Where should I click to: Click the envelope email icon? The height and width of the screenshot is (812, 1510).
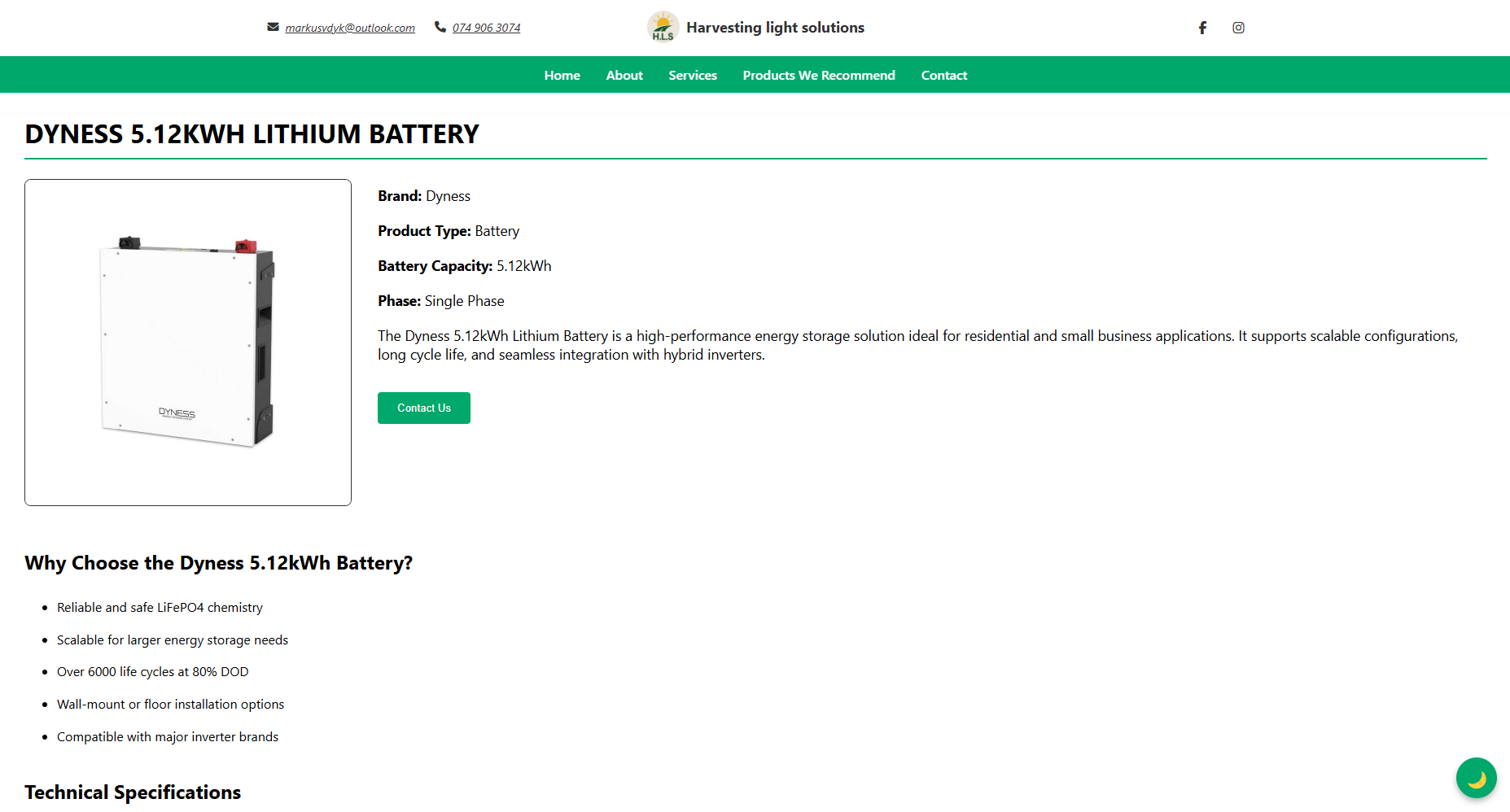pos(273,27)
